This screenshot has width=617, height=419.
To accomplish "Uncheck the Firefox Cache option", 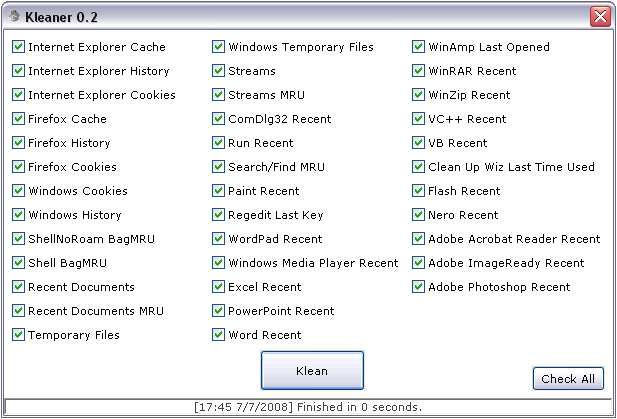I will click(18, 119).
